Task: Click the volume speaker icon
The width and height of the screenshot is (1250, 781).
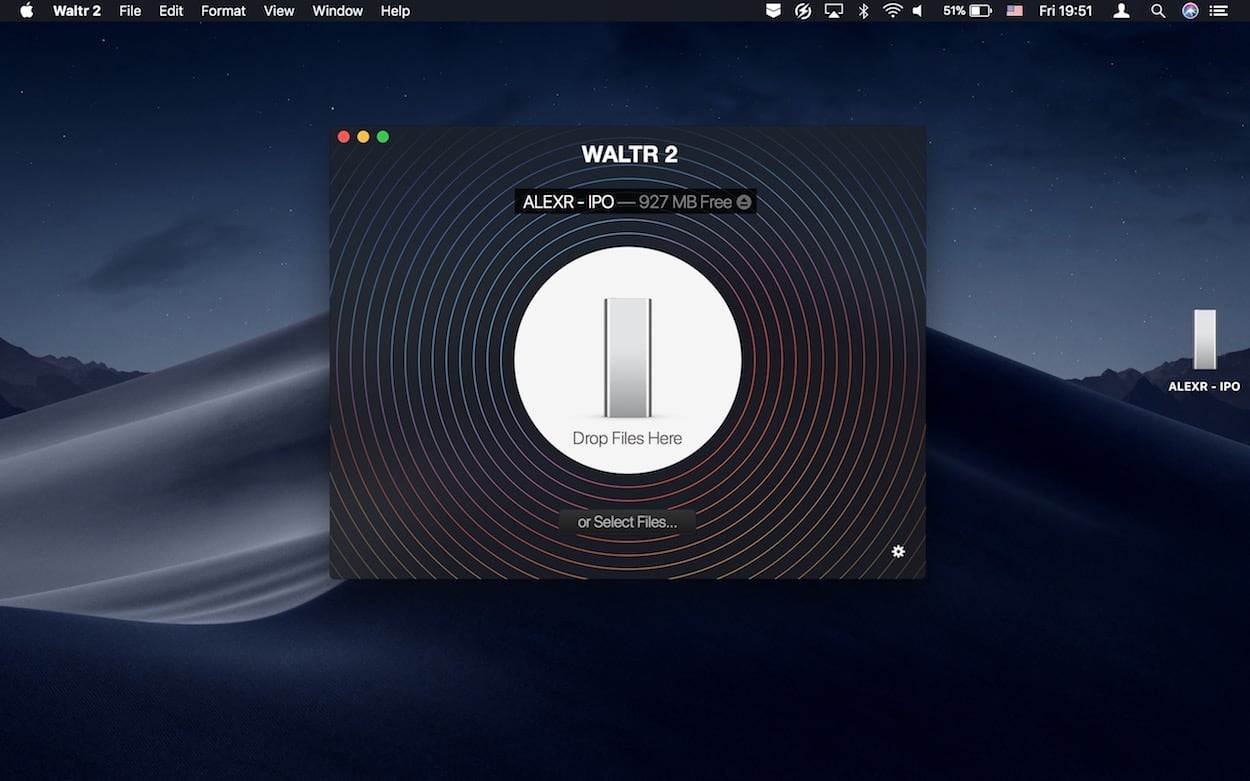Action: tap(918, 11)
